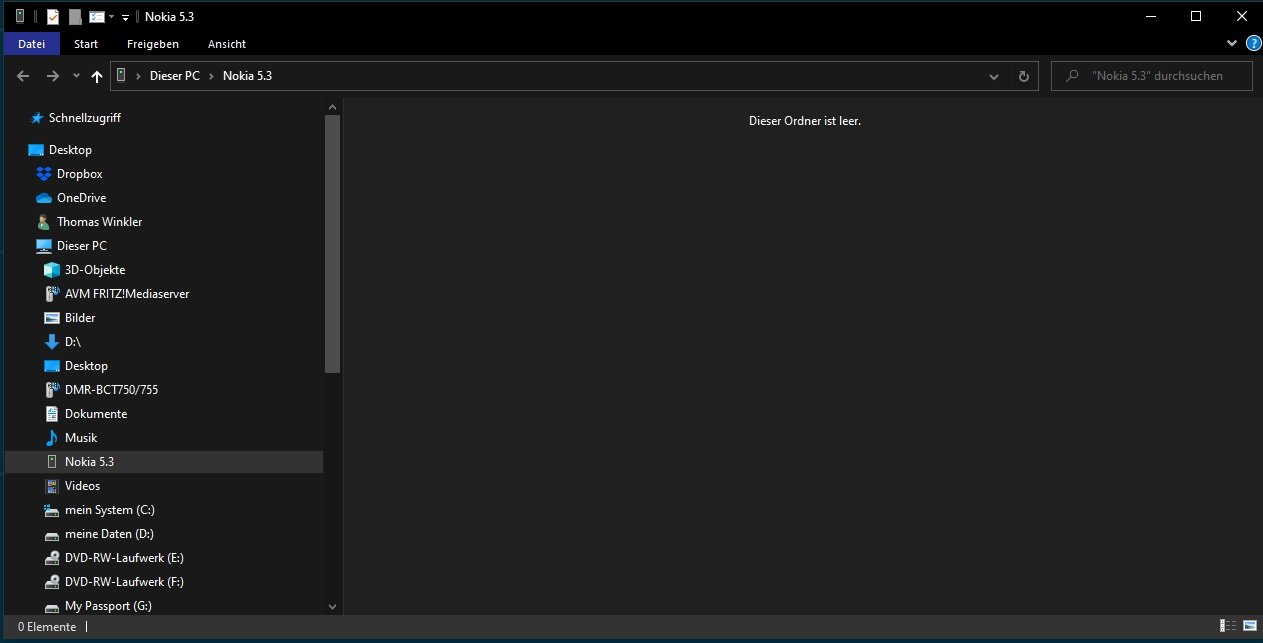Switch to the large icons view in the status bar

[1249, 627]
